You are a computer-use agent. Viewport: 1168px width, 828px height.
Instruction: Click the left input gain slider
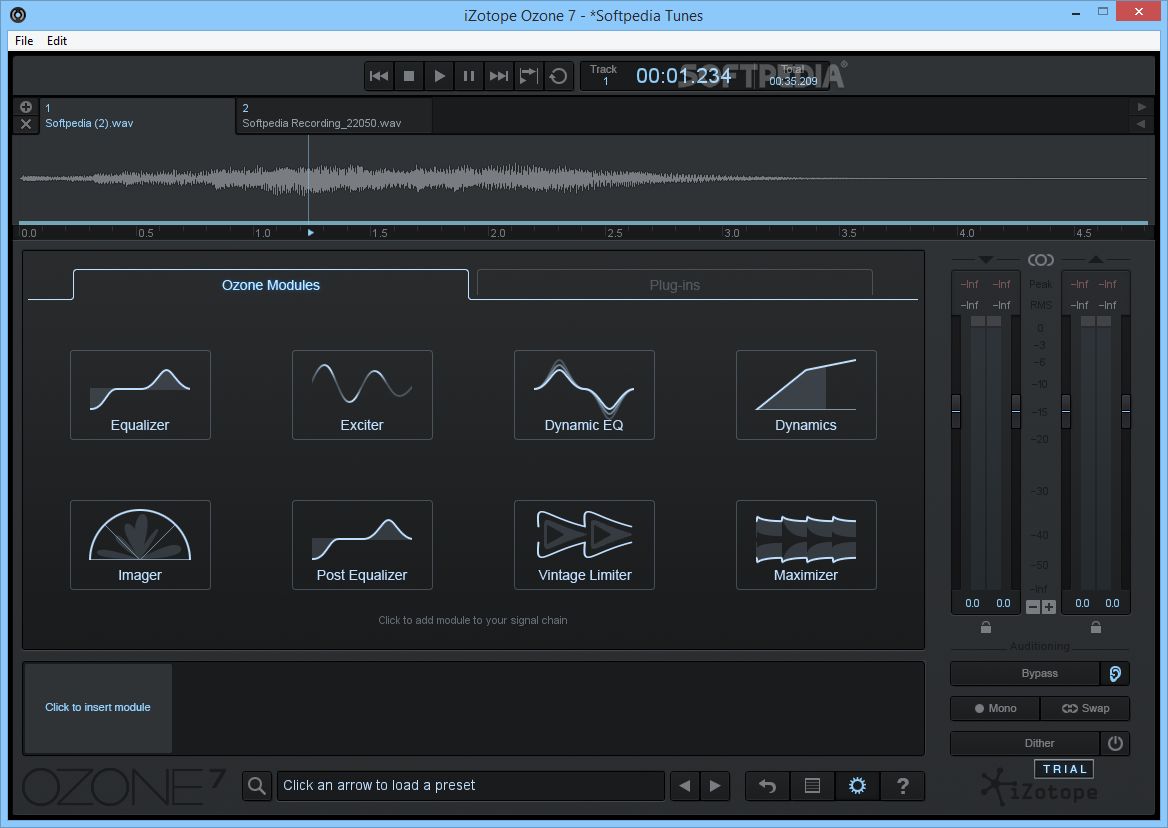click(x=956, y=411)
